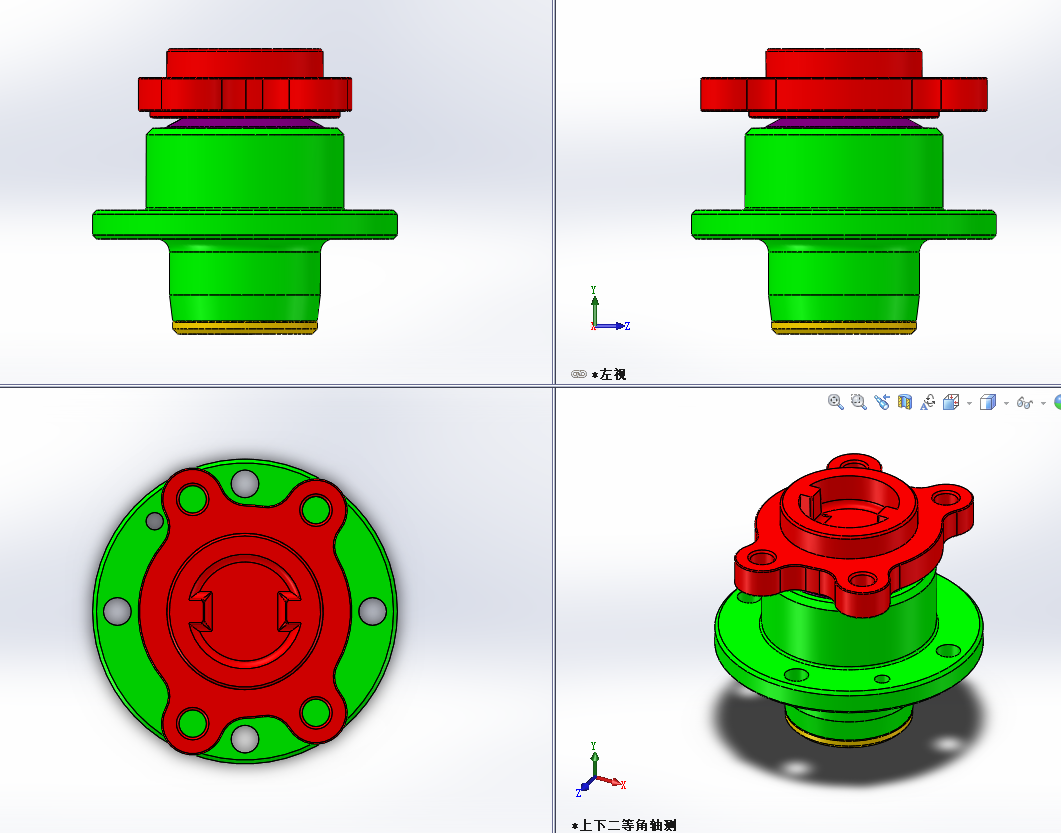Viewport: 1061px width, 833px height.
Task: Click the Edit Appearance sphere icon
Action: click(1058, 403)
